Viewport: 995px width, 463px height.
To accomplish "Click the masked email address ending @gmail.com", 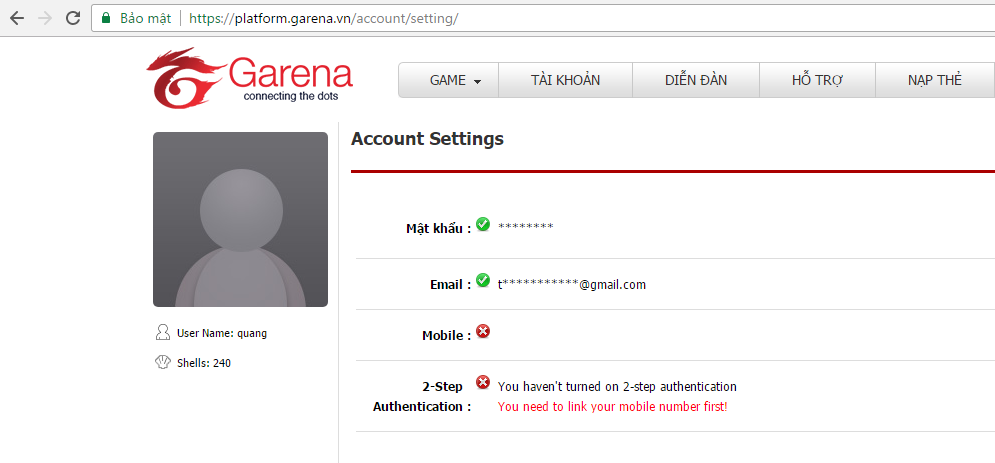I will pos(572,285).
